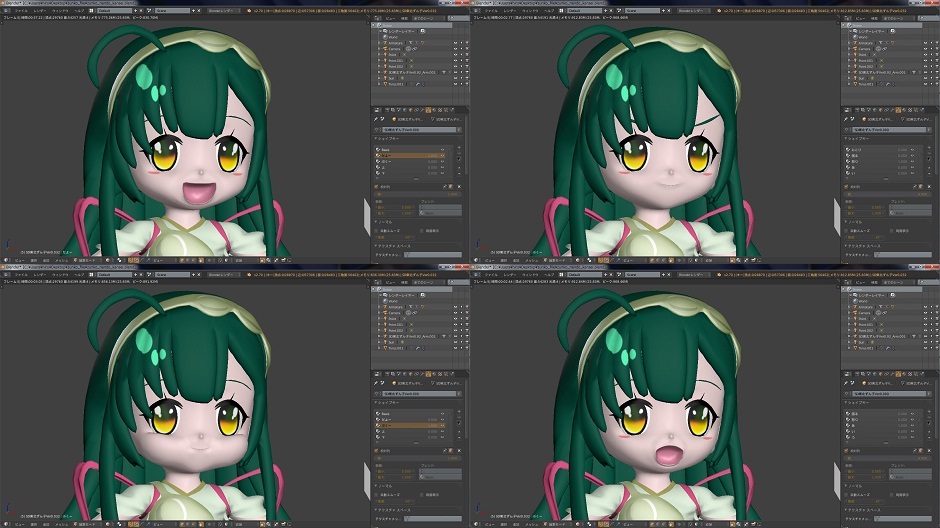Click the minus icon beside the bottom-left shape key list

coord(459,417)
